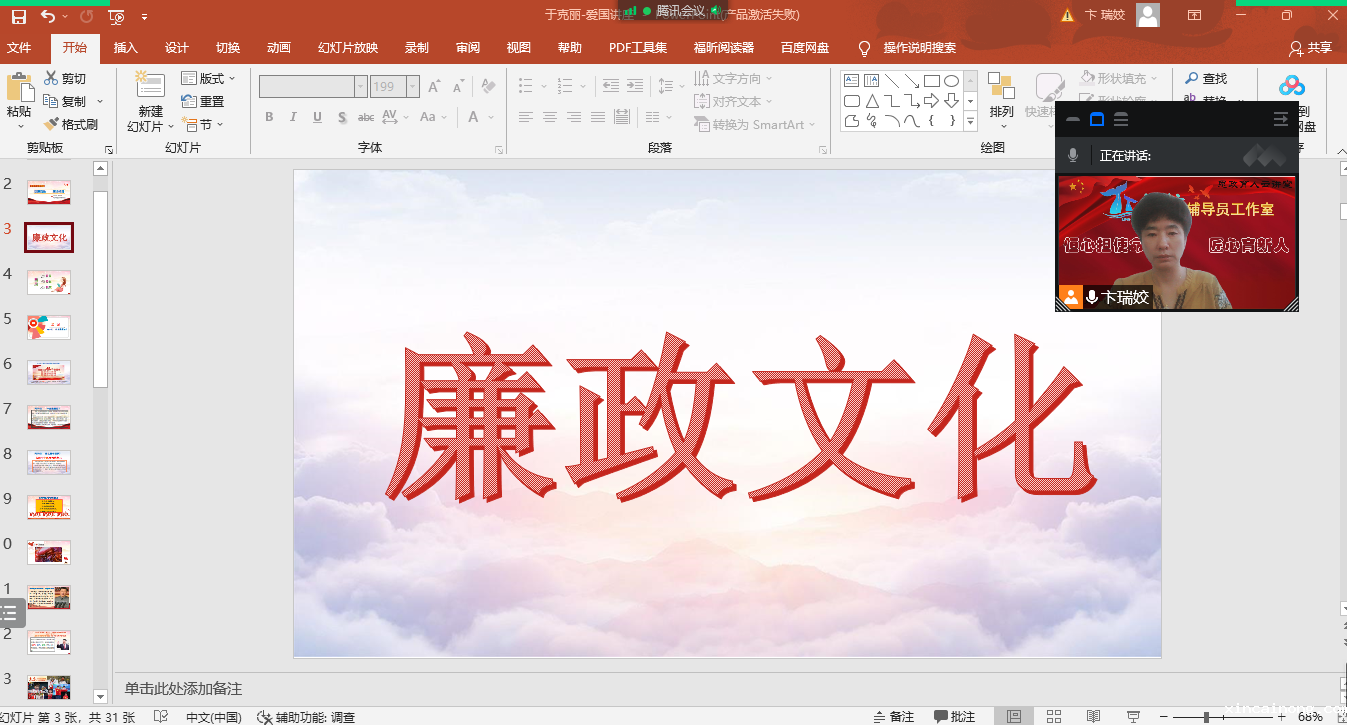Screen dimensions: 1347x725
Task: Toggle Bold formatting
Action: click(x=269, y=117)
